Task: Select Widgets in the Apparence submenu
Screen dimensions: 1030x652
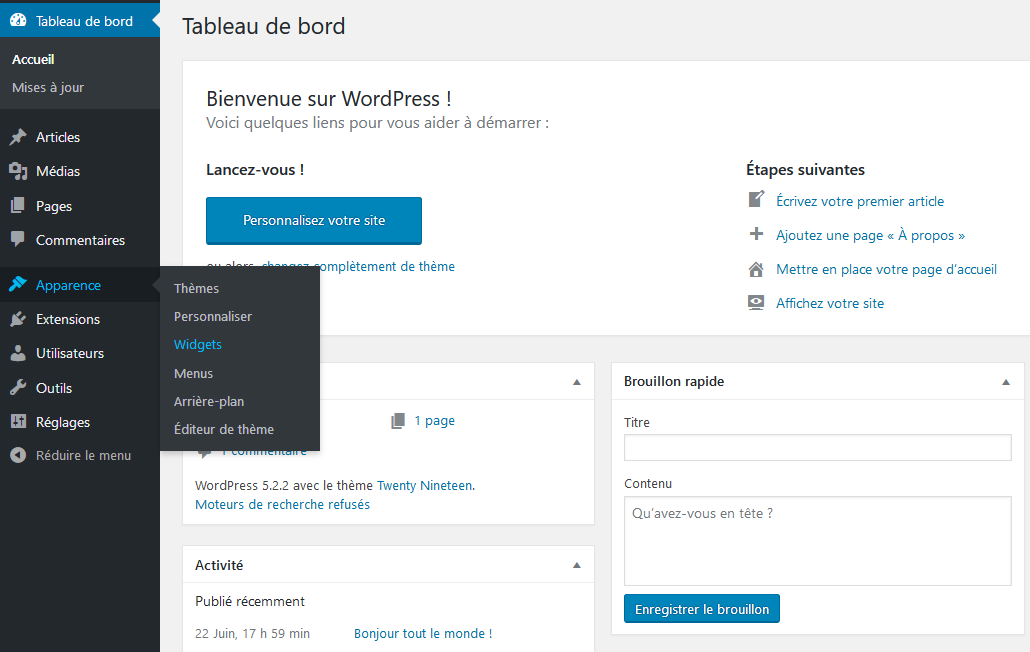Action: [x=198, y=345]
